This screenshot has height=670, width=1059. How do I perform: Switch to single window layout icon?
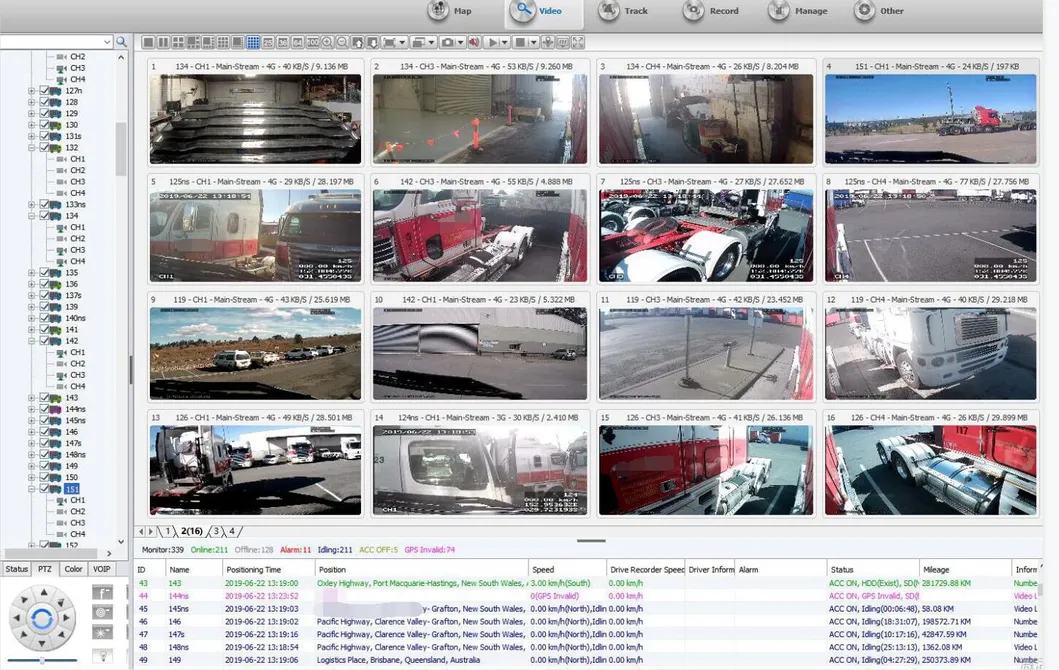[148, 42]
